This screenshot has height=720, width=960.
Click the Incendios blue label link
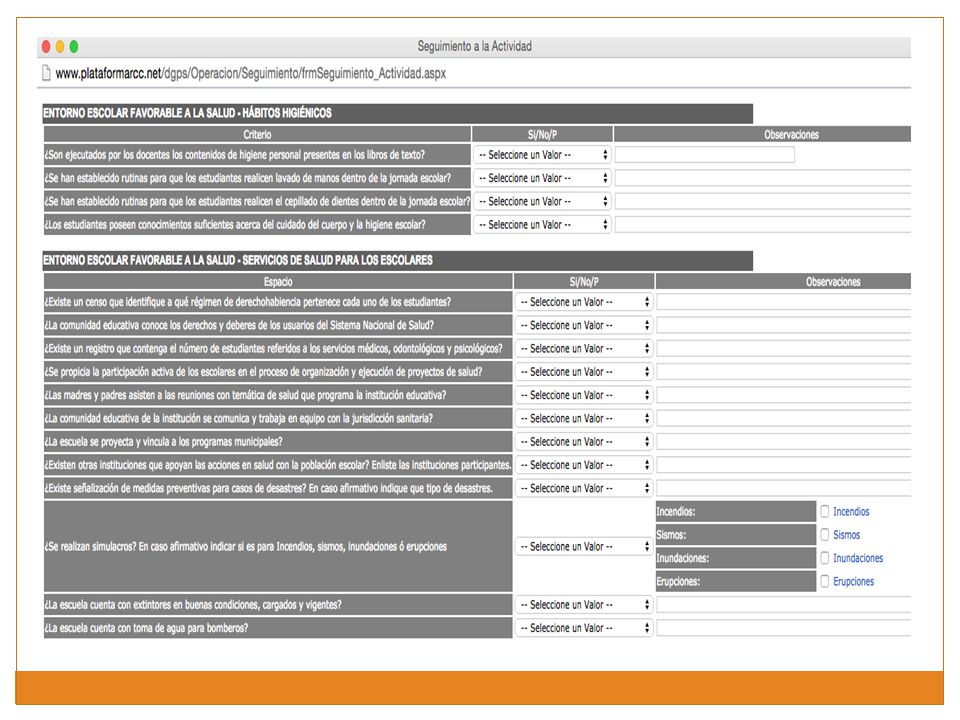coord(851,511)
